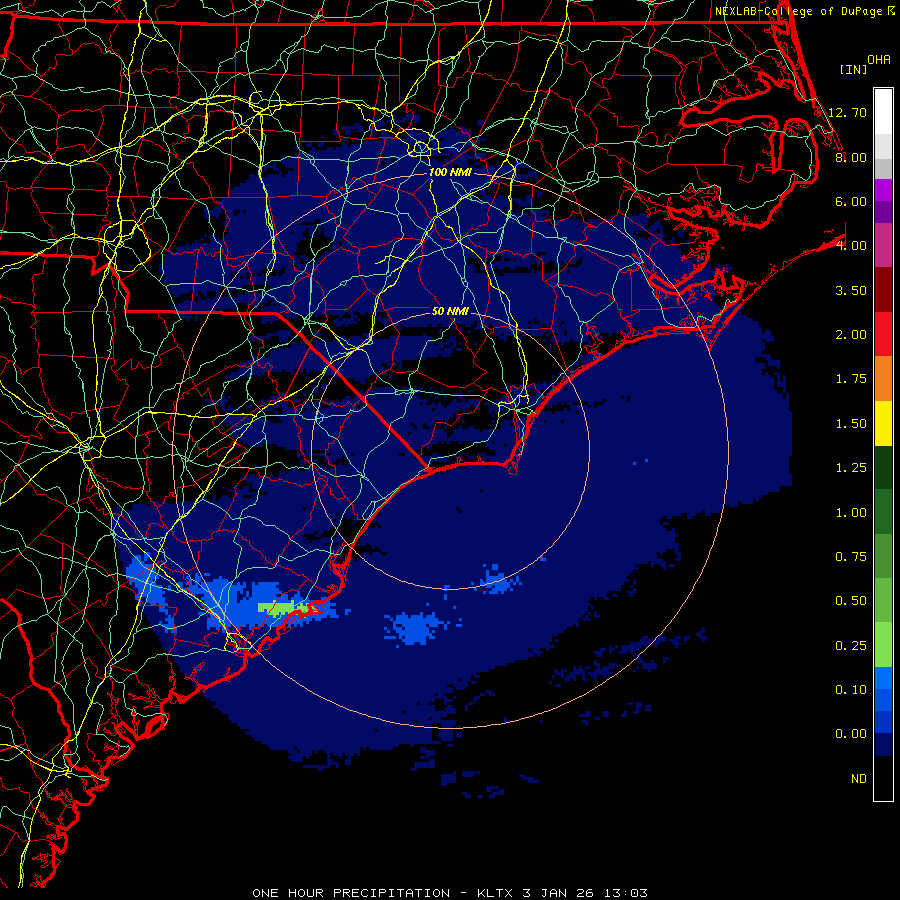Click the 50 NMI range ring label
The height and width of the screenshot is (900, 900).
pyautogui.click(x=450, y=311)
